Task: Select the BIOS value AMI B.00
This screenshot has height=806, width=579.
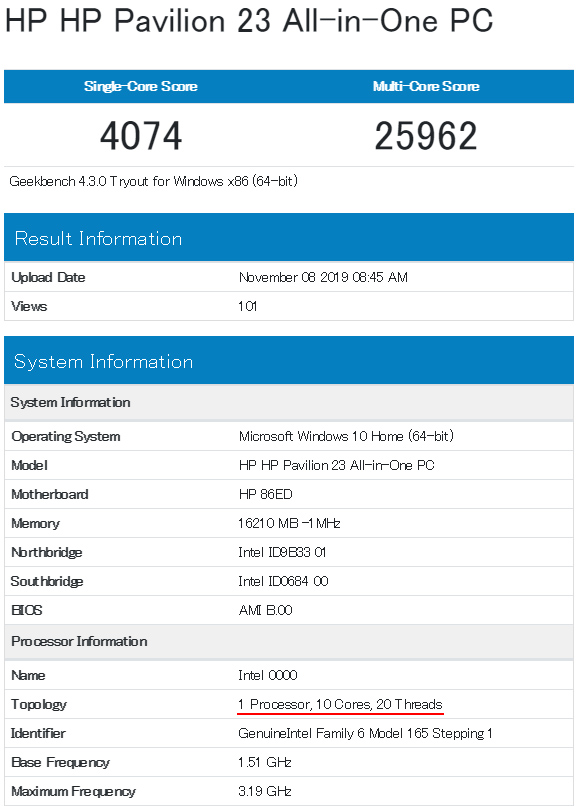Action: pyautogui.click(x=265, y=610)
